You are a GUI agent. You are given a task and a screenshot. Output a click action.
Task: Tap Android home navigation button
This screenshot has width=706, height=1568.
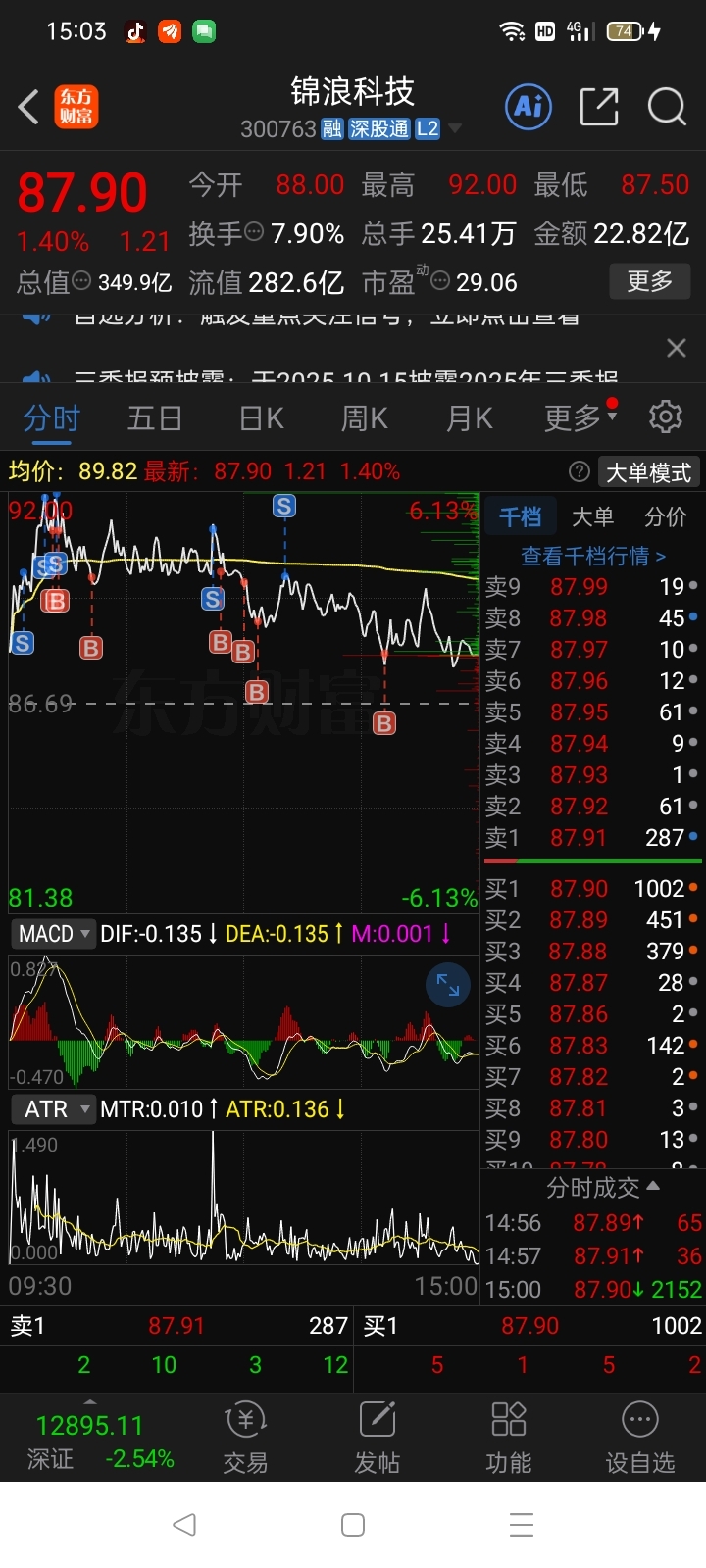(x=353, y=1525)
